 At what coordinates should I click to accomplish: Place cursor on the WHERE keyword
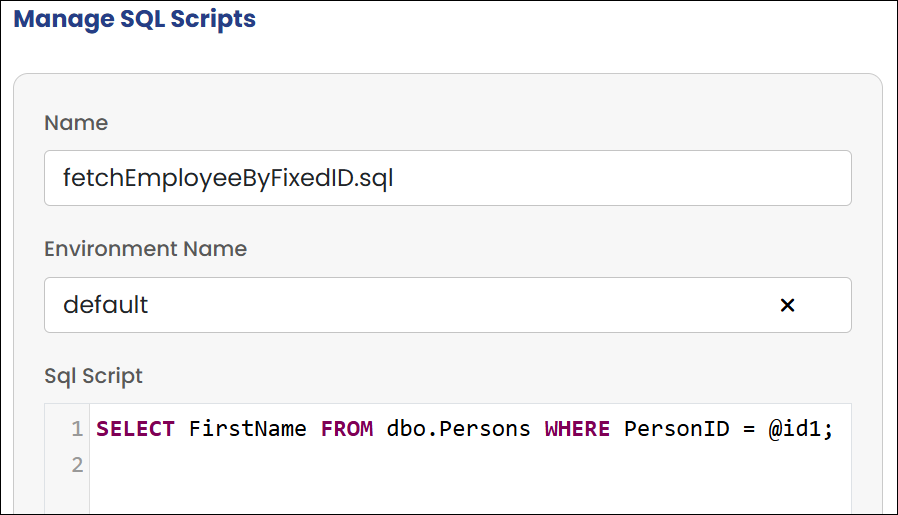tap(577, 429)
